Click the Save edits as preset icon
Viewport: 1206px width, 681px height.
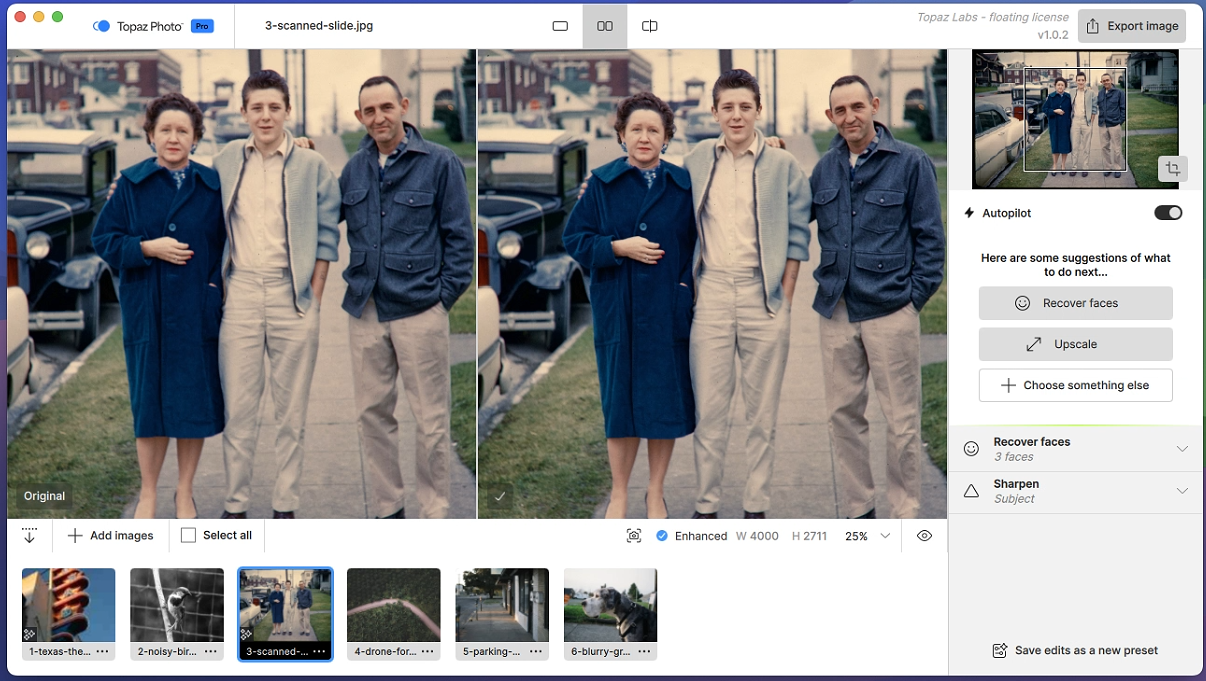(x=999, y=650)
